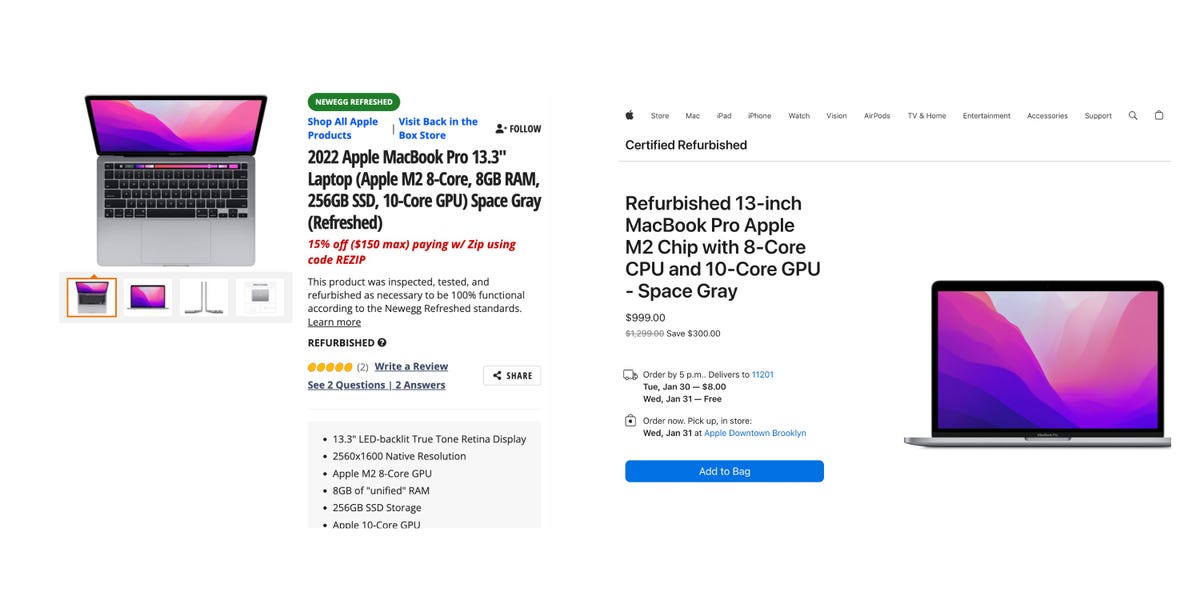Visit the Back in the Box Store
Image resolution: width=1200 pixels, height=600 pixels.
tap(436, 127)
